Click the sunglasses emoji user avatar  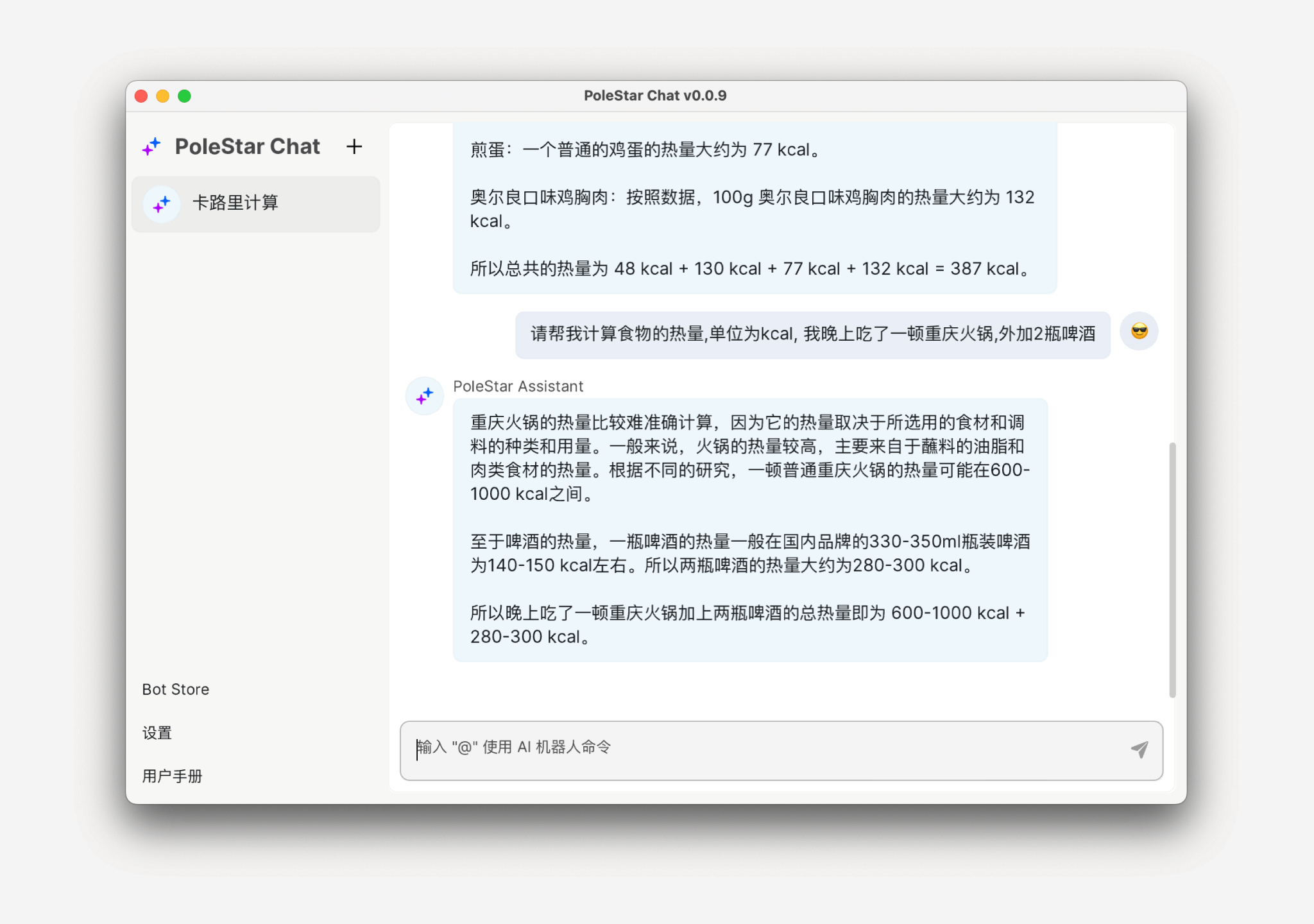pos(1139,332)
